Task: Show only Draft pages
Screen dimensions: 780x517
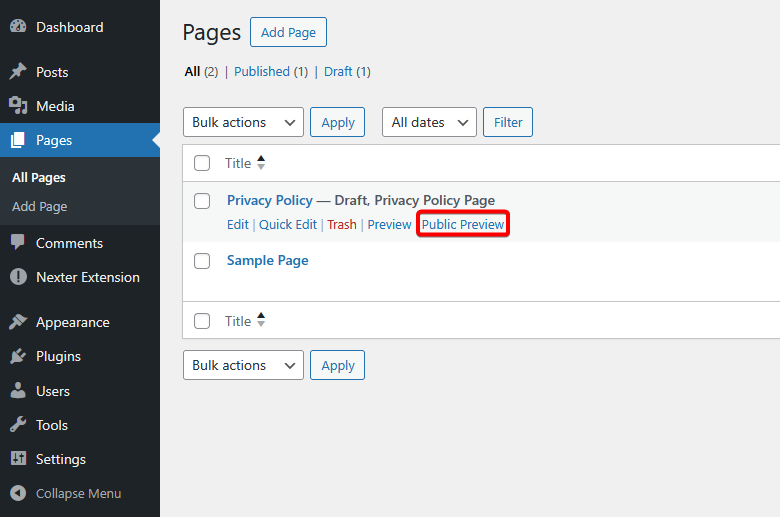Action: [338, 71]
